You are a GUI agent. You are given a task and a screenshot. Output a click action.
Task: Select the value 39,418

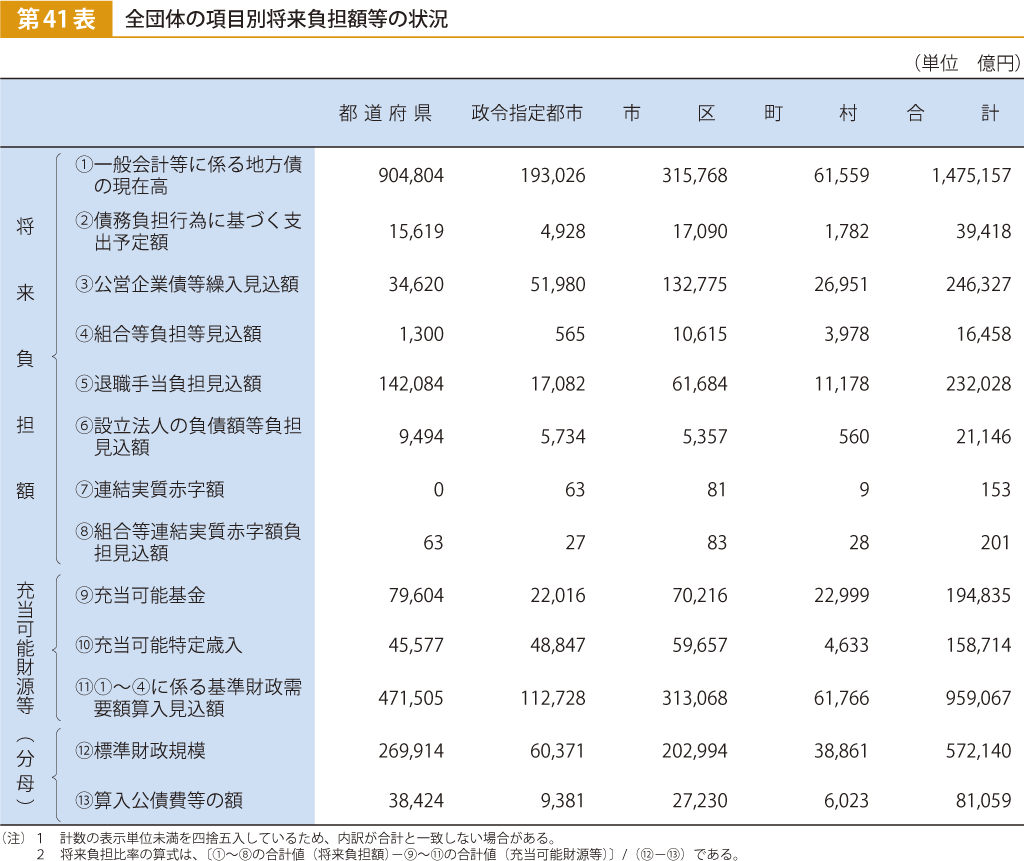(984, 231)
